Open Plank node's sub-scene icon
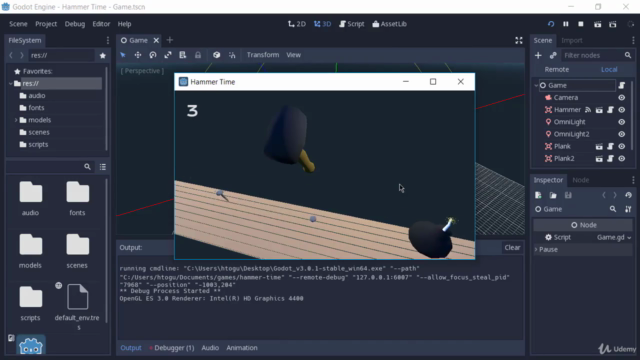The image size is (640, 360). [599, 147]
